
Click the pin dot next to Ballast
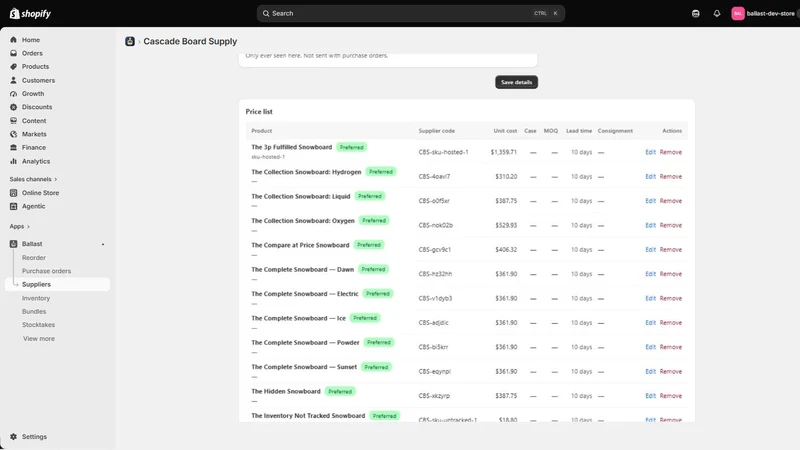pos(103,244)
